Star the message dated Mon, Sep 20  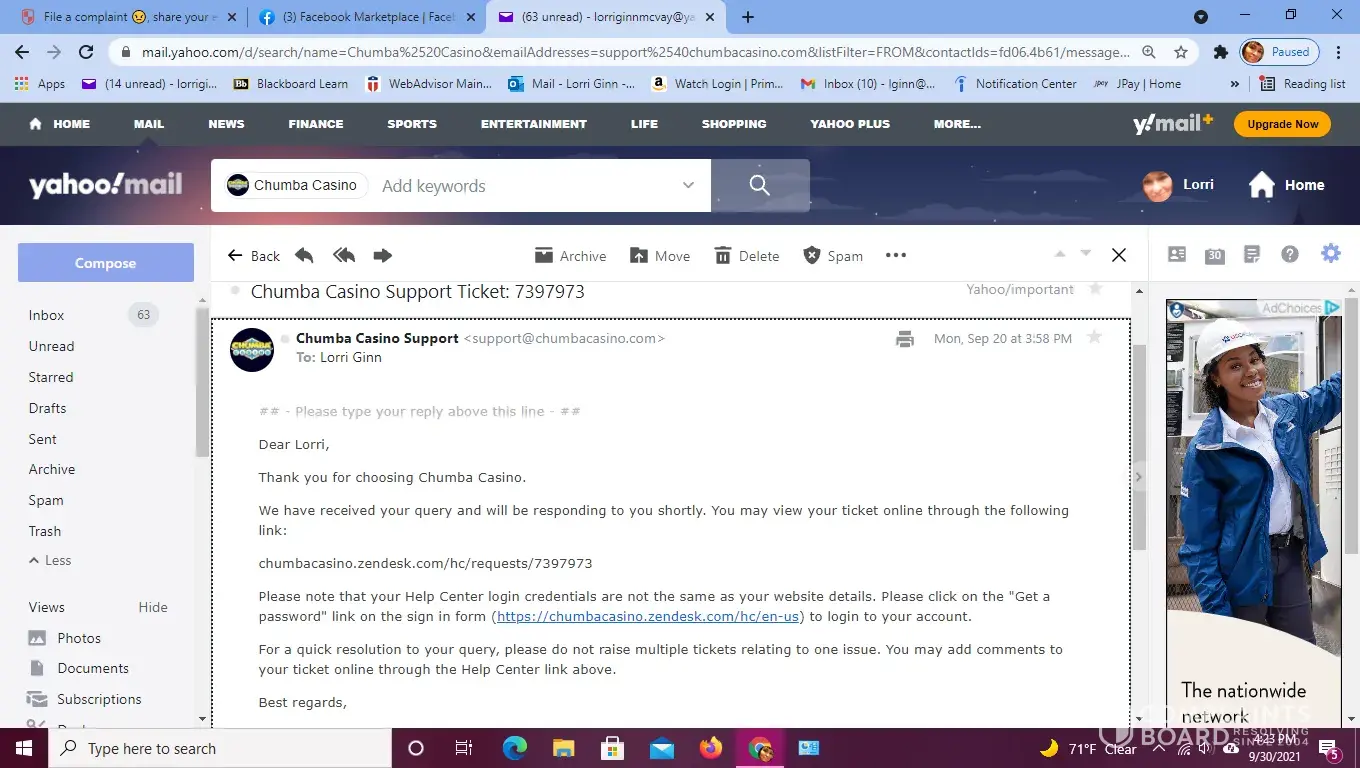click(1095, 338)
